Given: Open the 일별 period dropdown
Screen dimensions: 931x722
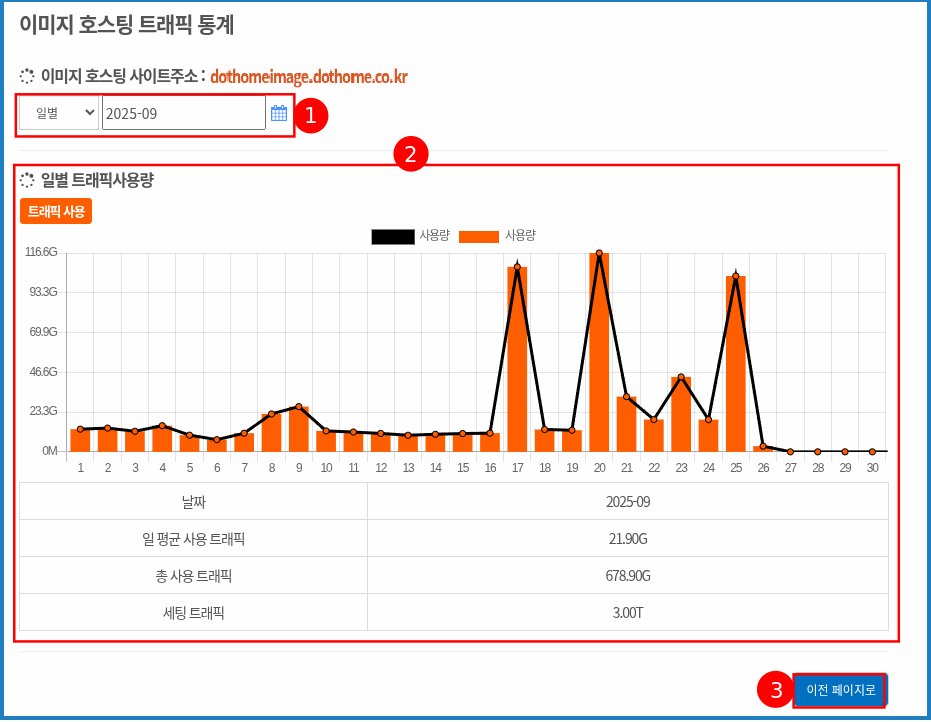Looking at the screenshot, I should [57, 112].
